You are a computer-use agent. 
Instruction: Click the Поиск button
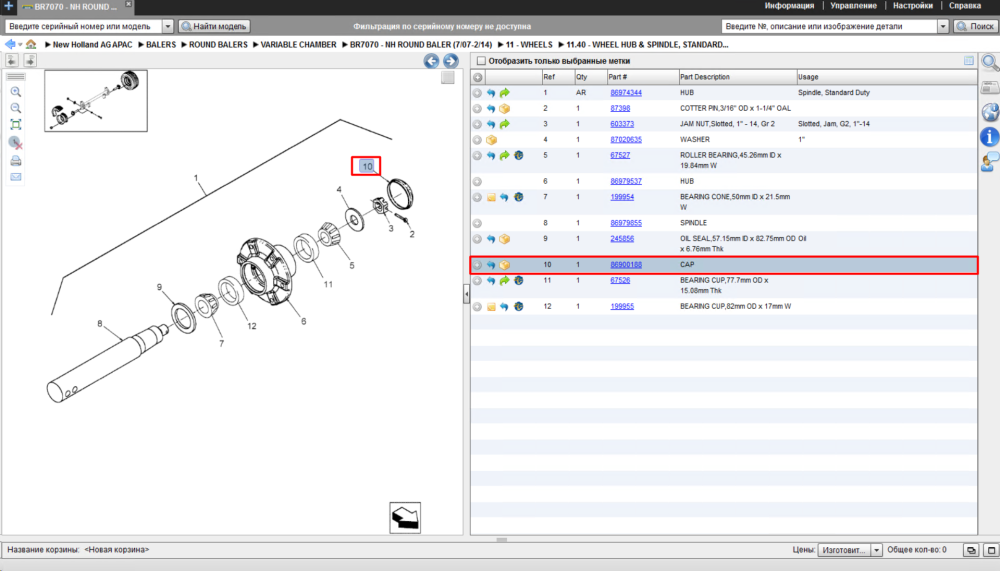click(975, 26)
